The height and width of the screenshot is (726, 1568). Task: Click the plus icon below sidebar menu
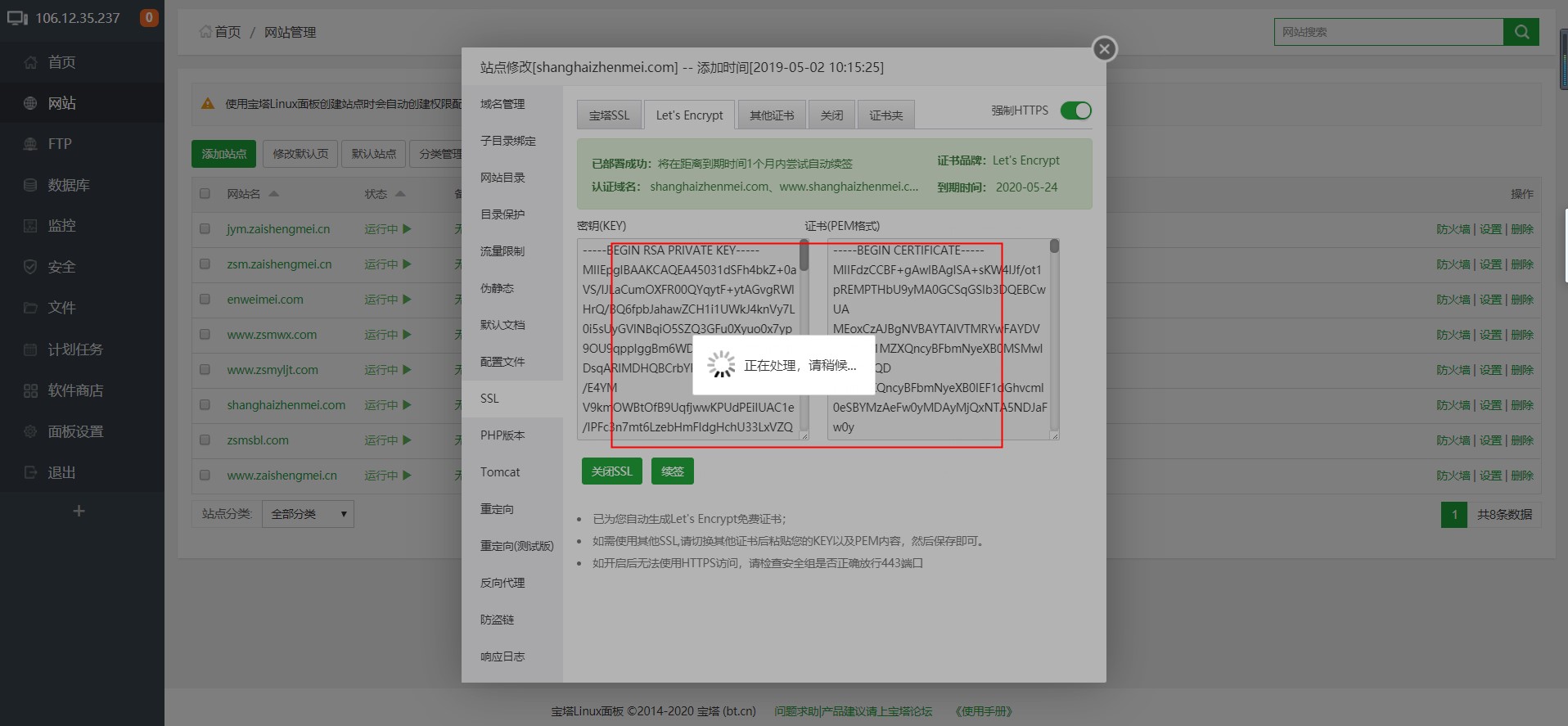tap(79, 511)
